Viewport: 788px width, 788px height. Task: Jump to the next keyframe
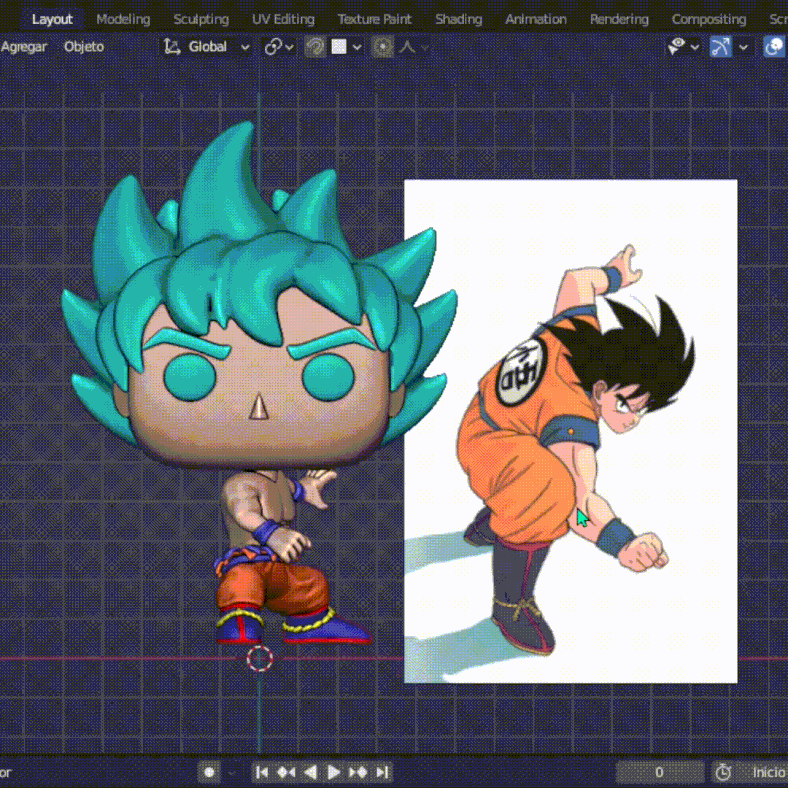(358, 772)
